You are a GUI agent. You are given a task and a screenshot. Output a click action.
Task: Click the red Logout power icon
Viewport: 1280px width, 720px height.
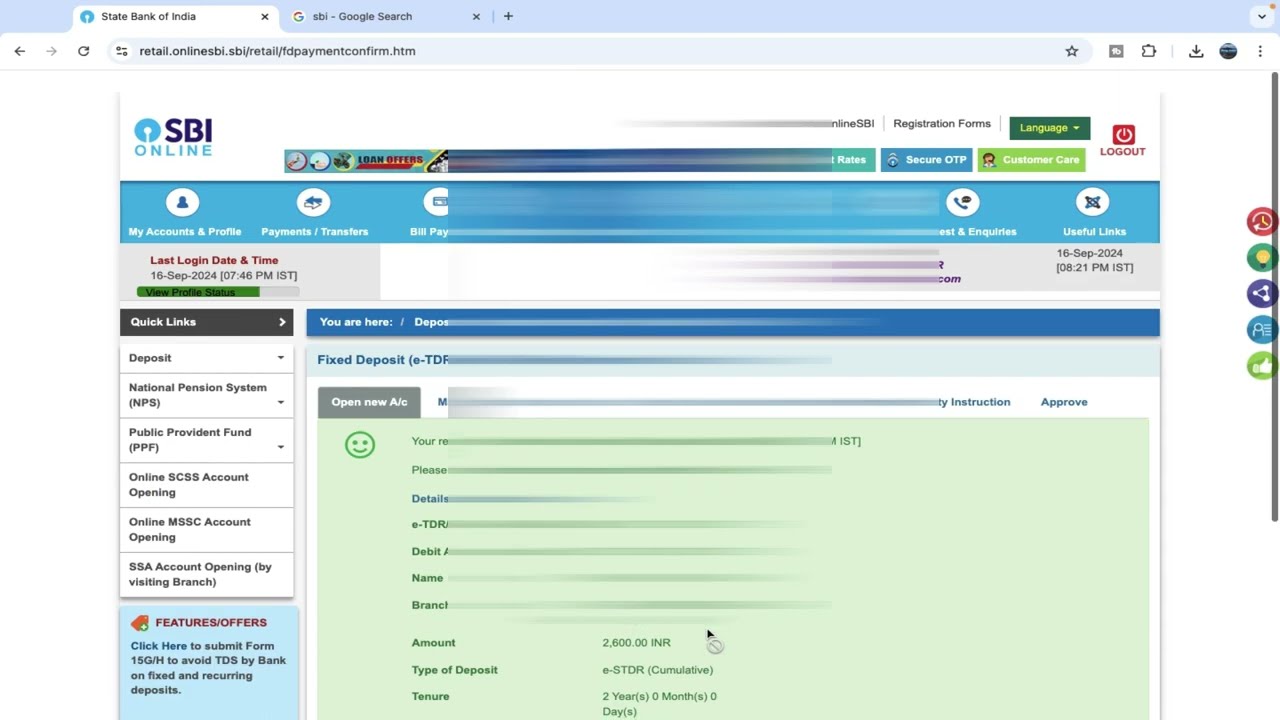[x=1123, y=135]
